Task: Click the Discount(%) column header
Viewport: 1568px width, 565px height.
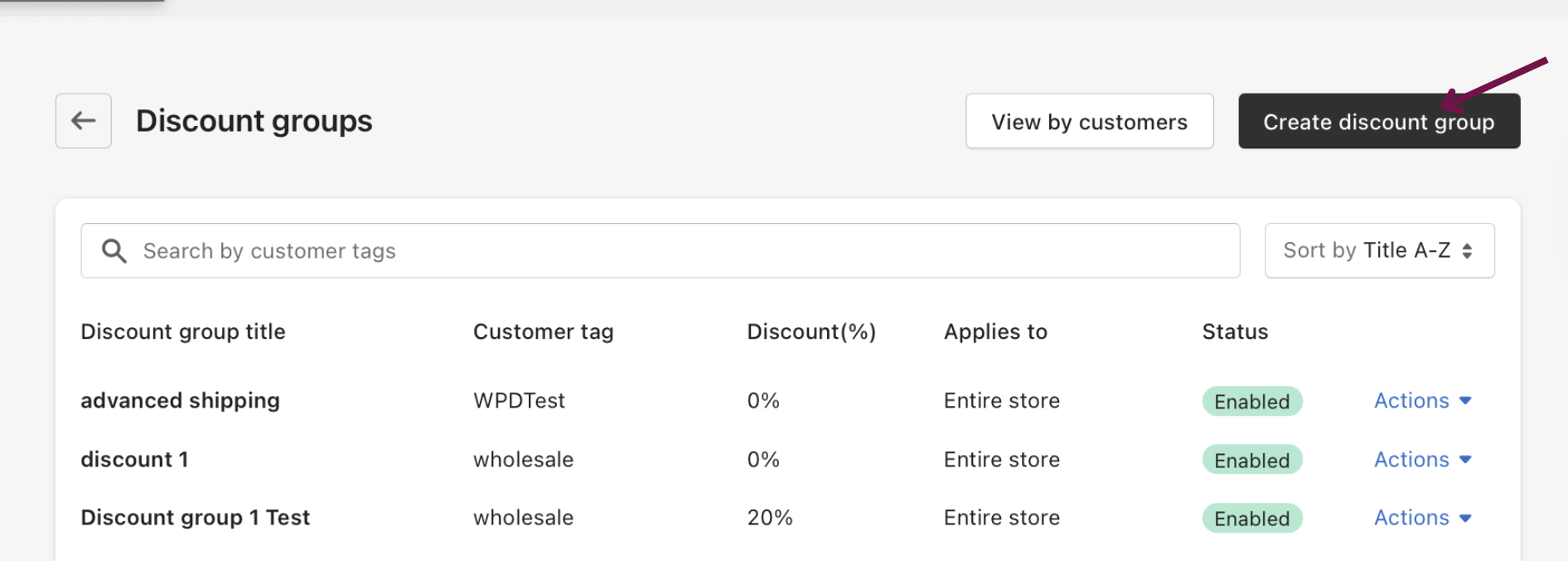Action: pyautogui.click(x=811, y=332)
